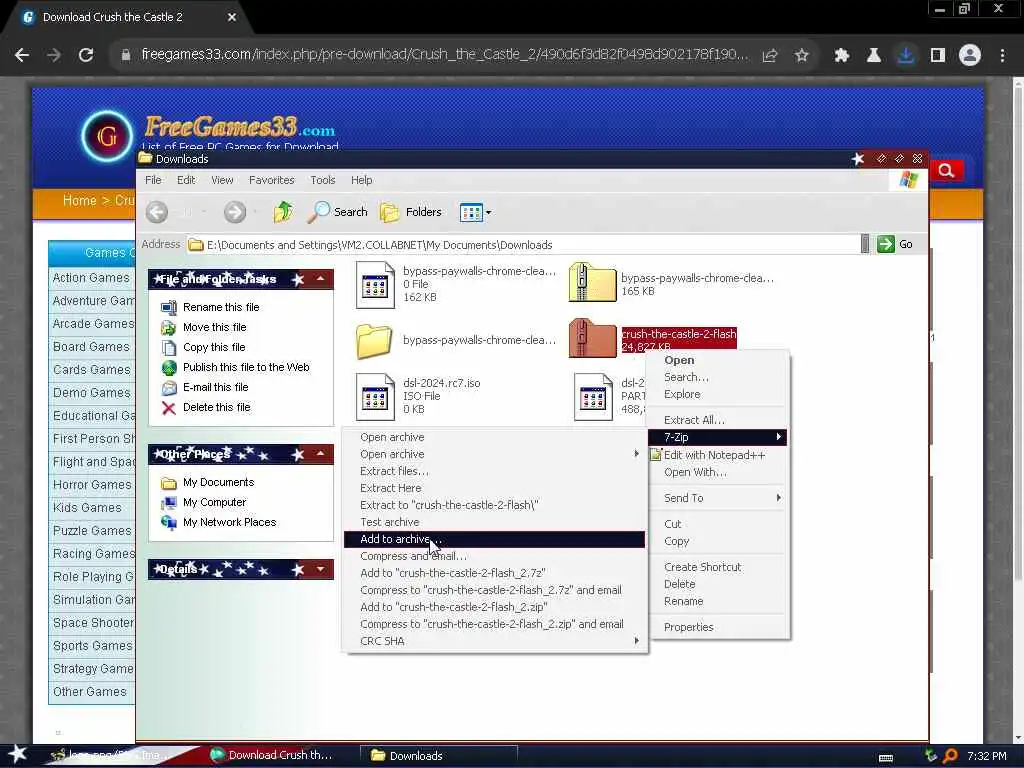
Task: Open Search in the Explorer toolbar
Action: (x=338, y=212)
